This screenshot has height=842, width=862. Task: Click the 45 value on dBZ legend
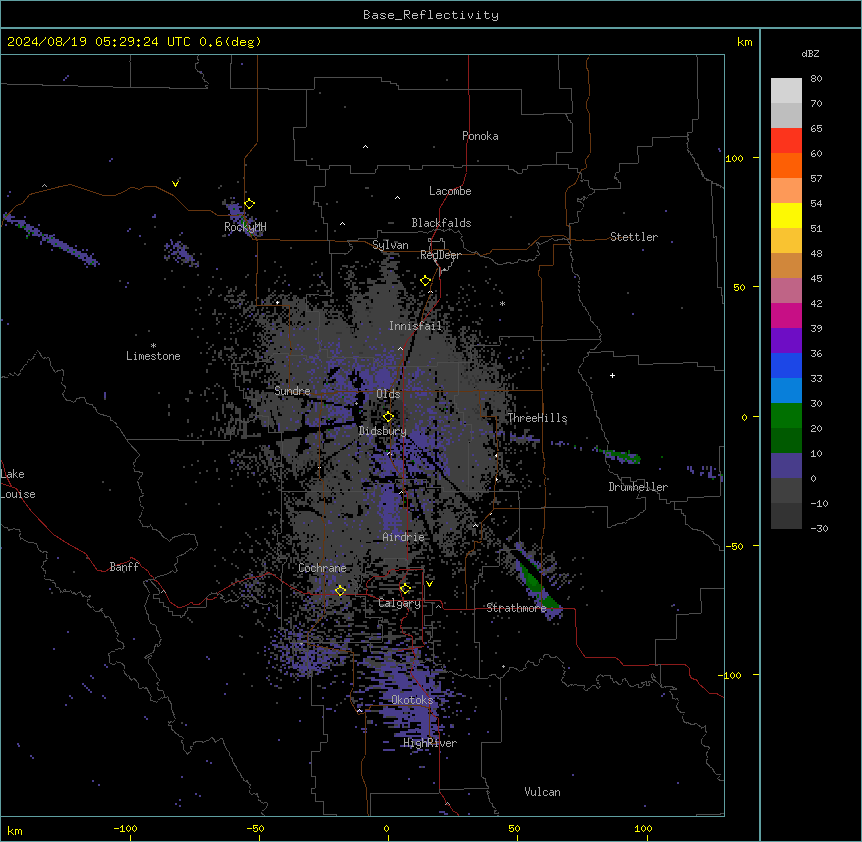coord(816,279)
